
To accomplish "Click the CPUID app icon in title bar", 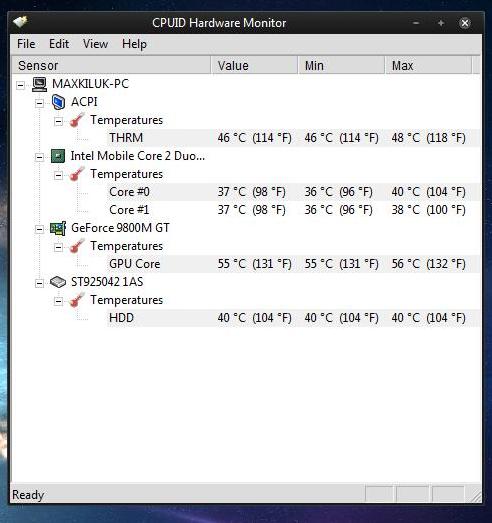I will click(x=20, y=22).
